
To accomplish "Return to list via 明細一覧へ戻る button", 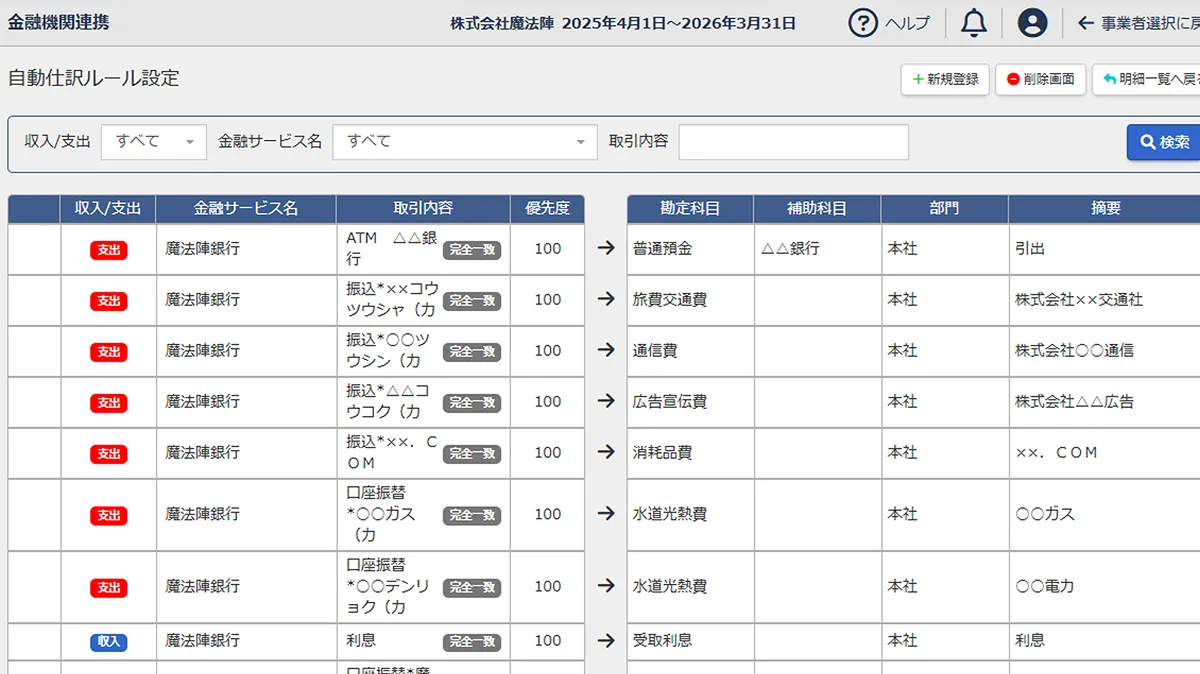I will [1146, 80].
